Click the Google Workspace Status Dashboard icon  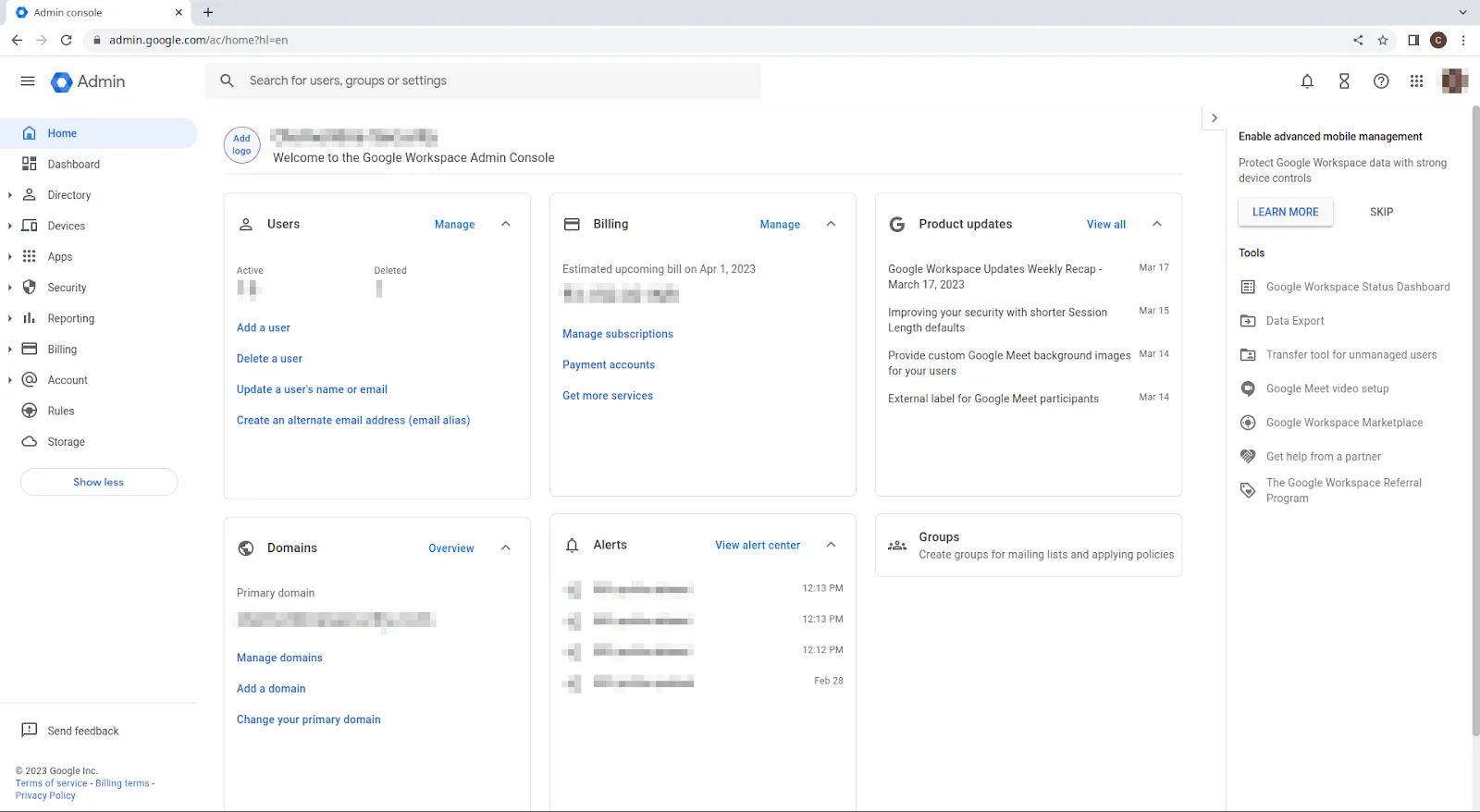tap(1248, 287)
